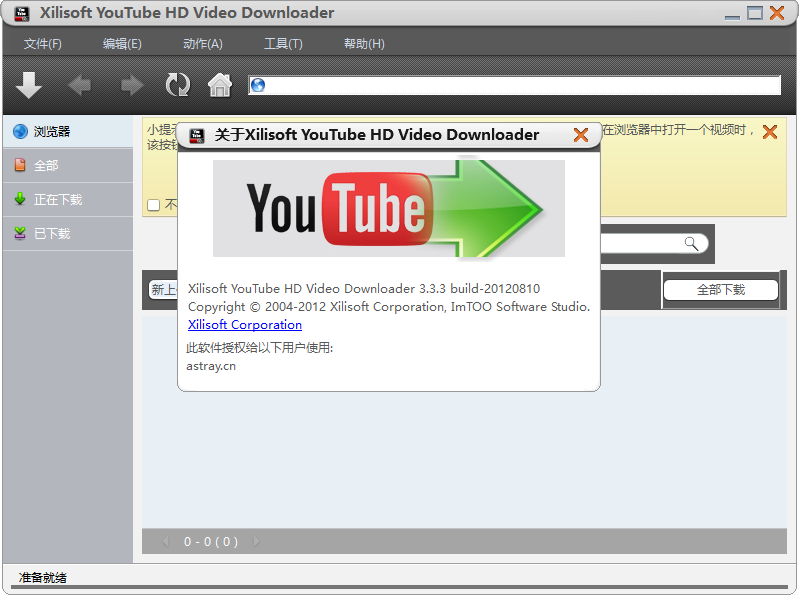Click the main window title app icon
The width and height of the screenshot is (799, 595).
[x=21, y=13]
